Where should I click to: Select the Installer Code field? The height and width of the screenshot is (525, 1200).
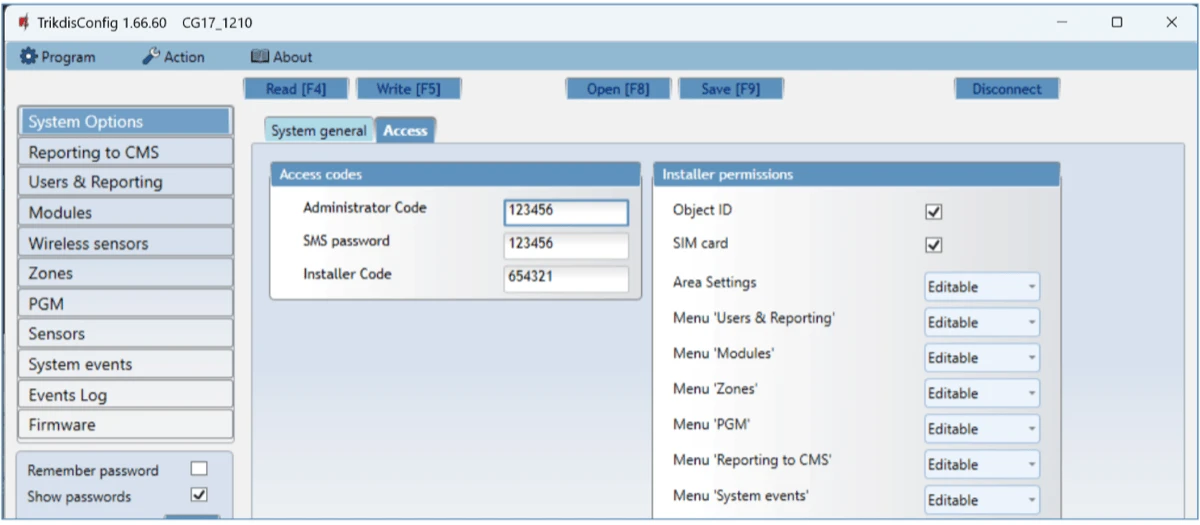(566, 278)
